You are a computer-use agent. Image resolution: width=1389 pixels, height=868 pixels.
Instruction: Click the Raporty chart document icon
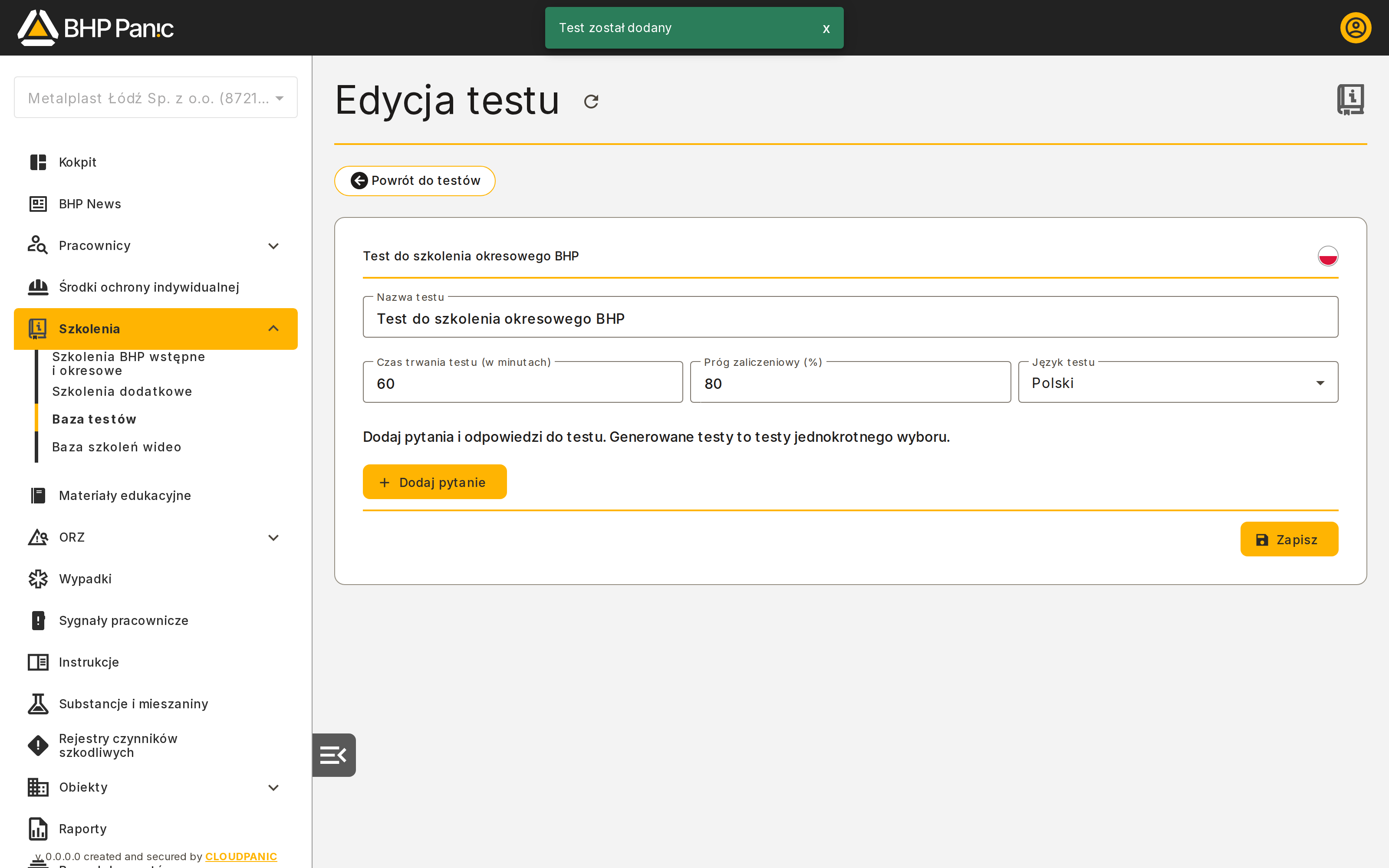click(38, 829)
